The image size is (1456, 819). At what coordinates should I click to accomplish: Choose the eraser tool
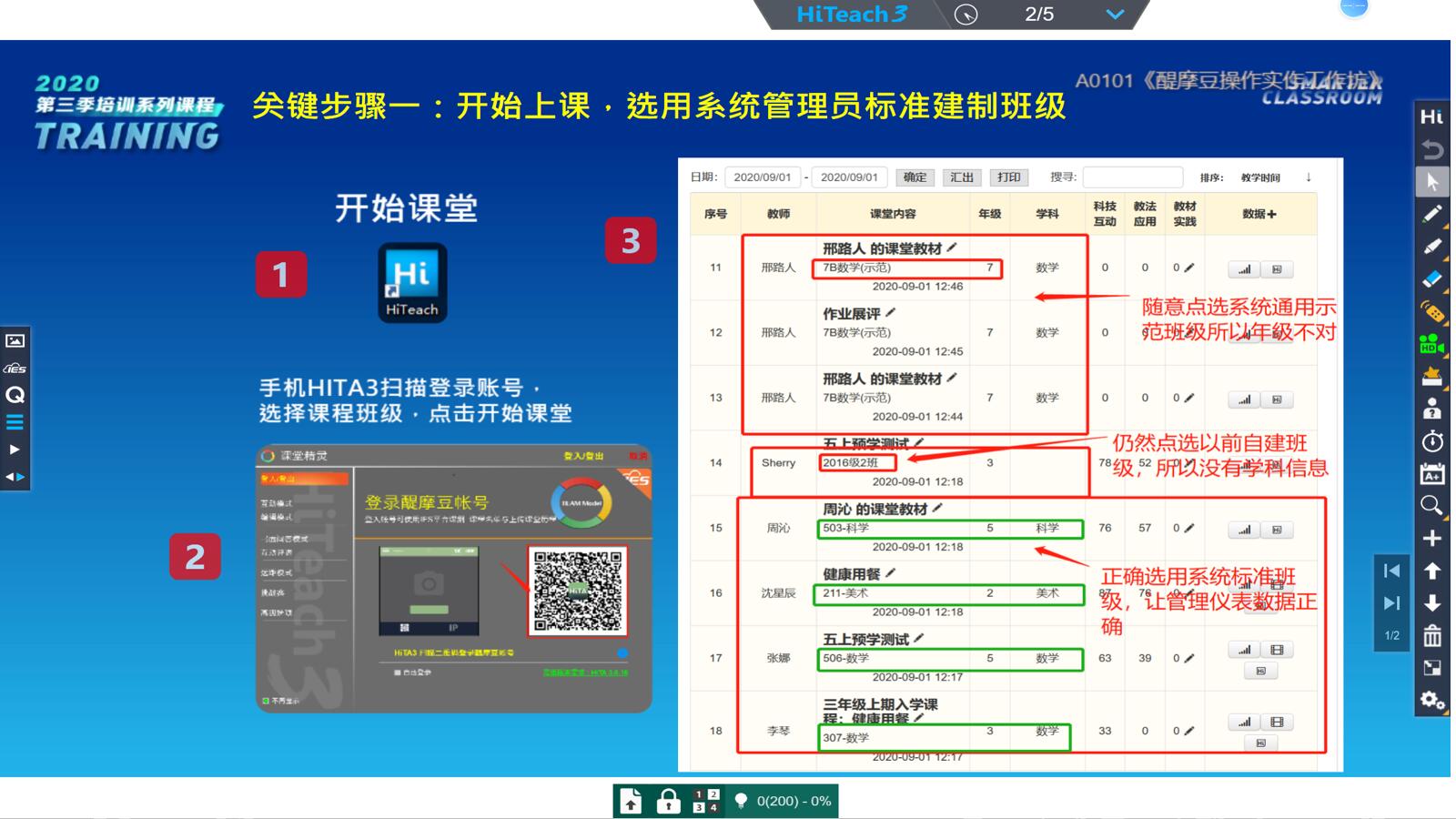point(1432,280)
